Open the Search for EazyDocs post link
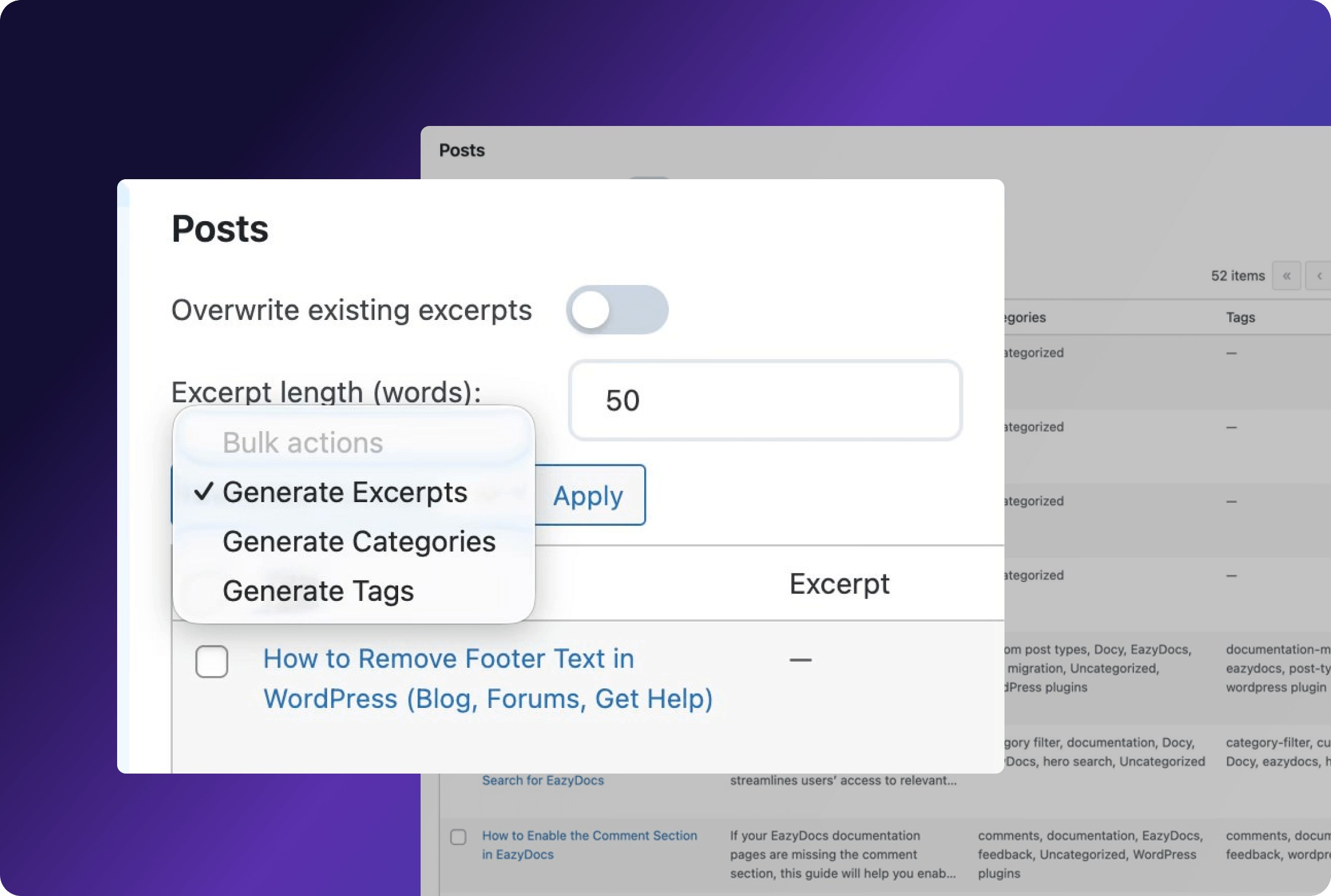 click(542, 780)
